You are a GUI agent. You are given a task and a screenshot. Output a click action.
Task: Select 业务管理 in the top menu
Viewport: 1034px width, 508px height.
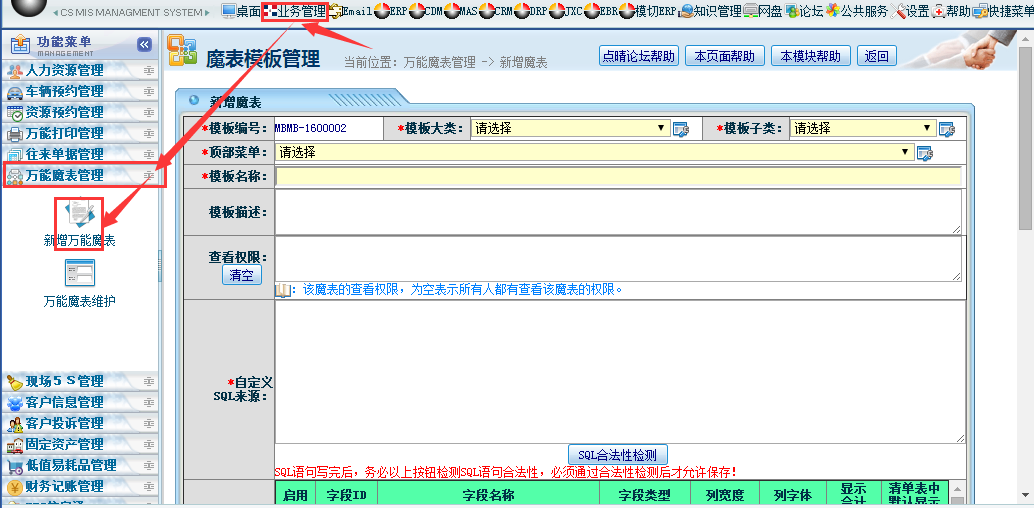294,11
